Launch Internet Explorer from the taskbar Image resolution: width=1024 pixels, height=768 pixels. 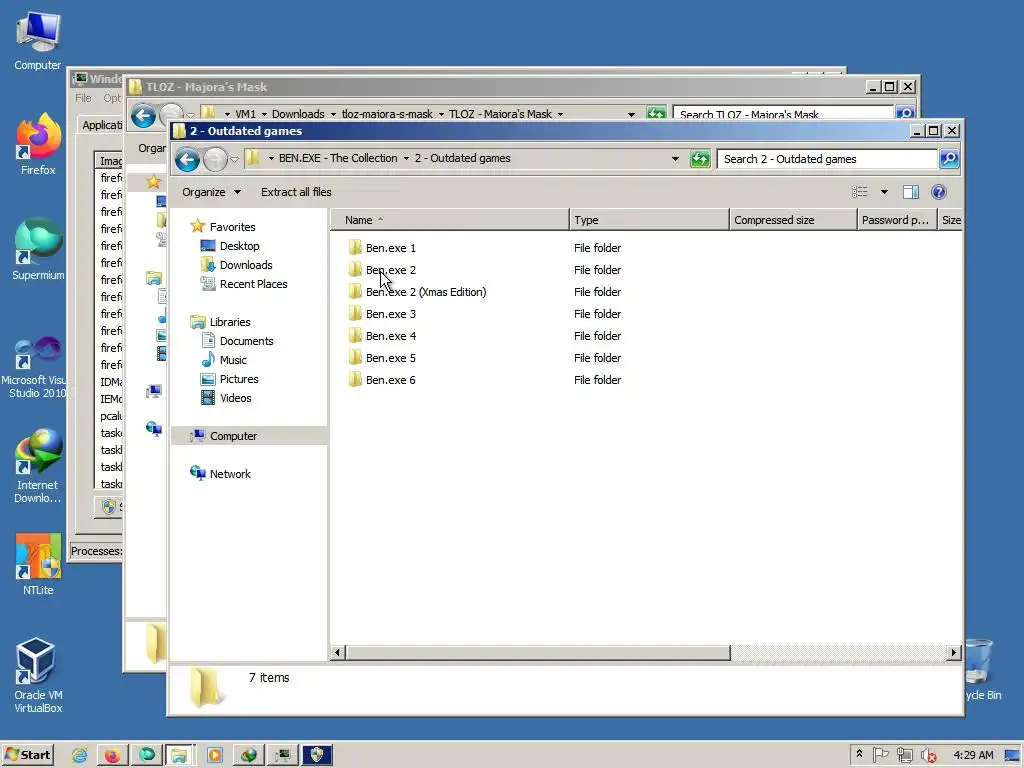[x=80, y=755]
